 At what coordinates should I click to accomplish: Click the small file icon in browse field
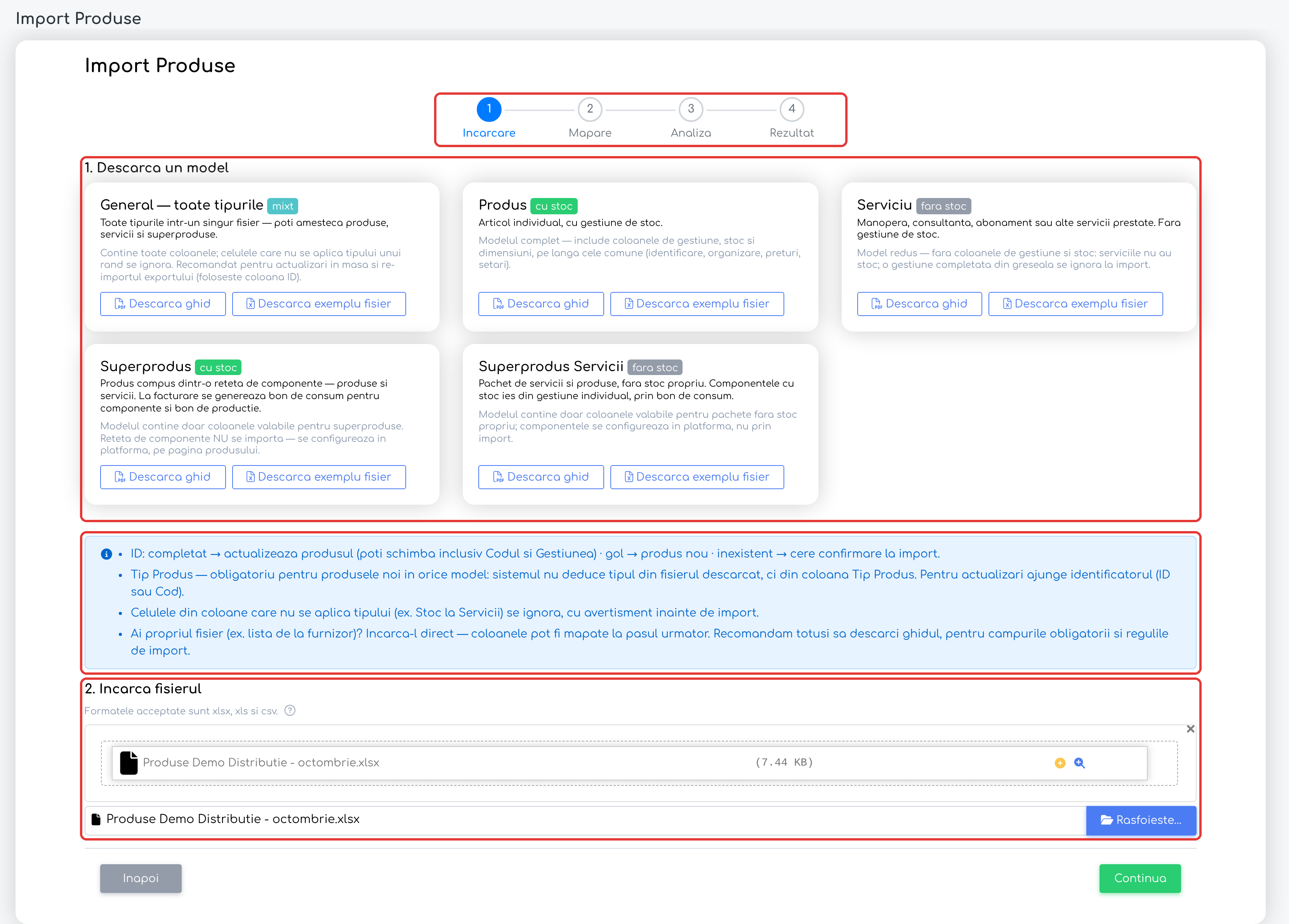tap(96, 819)
